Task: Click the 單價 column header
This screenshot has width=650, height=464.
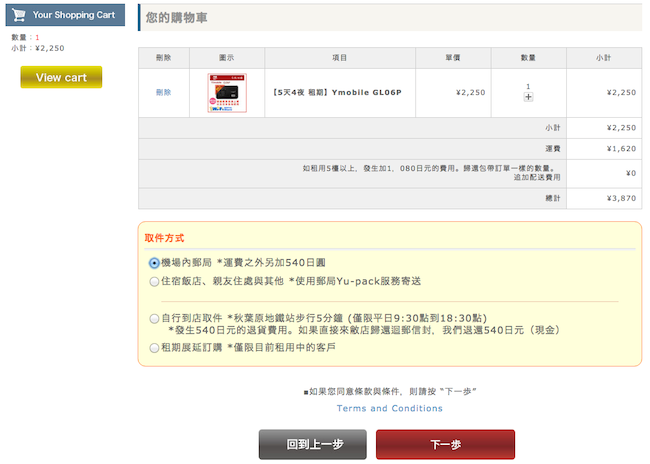Action: click(453, 58)
